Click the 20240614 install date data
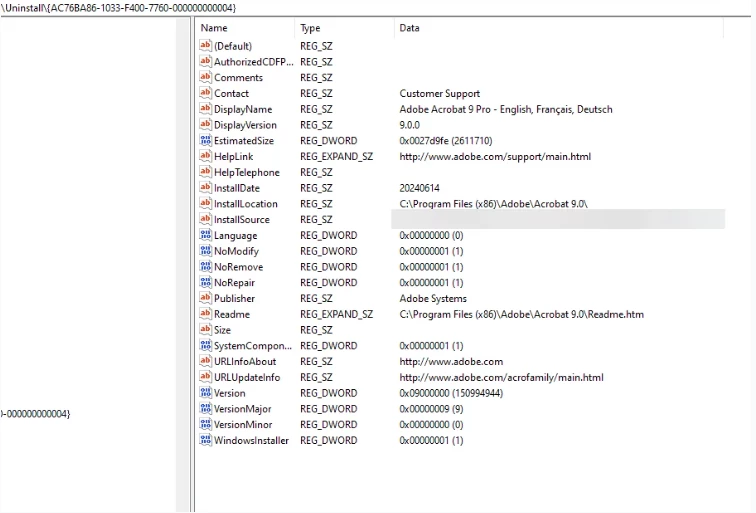The image size is (756, 513). pyautogui.click(x=419, y=188)
